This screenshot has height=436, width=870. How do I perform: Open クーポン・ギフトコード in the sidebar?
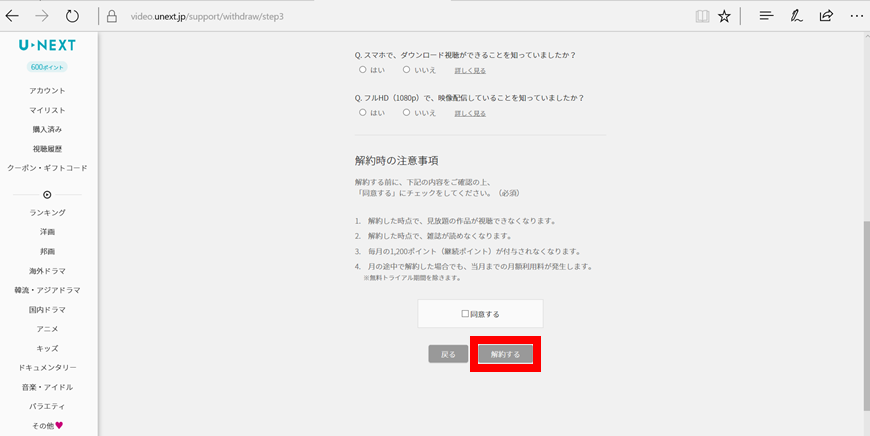point(47,168)
